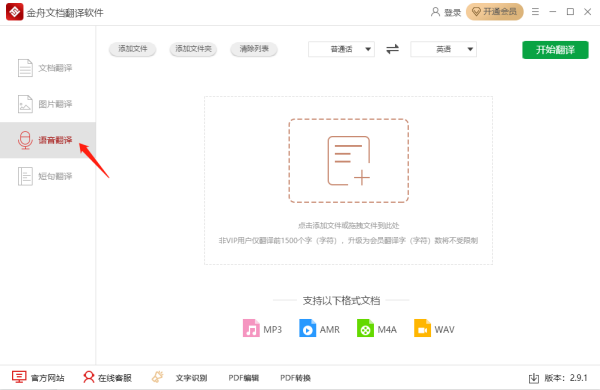Open the 普通话 source language dropdown
Viewport: 600px width, 390px height.
click(x=341, y=49)
